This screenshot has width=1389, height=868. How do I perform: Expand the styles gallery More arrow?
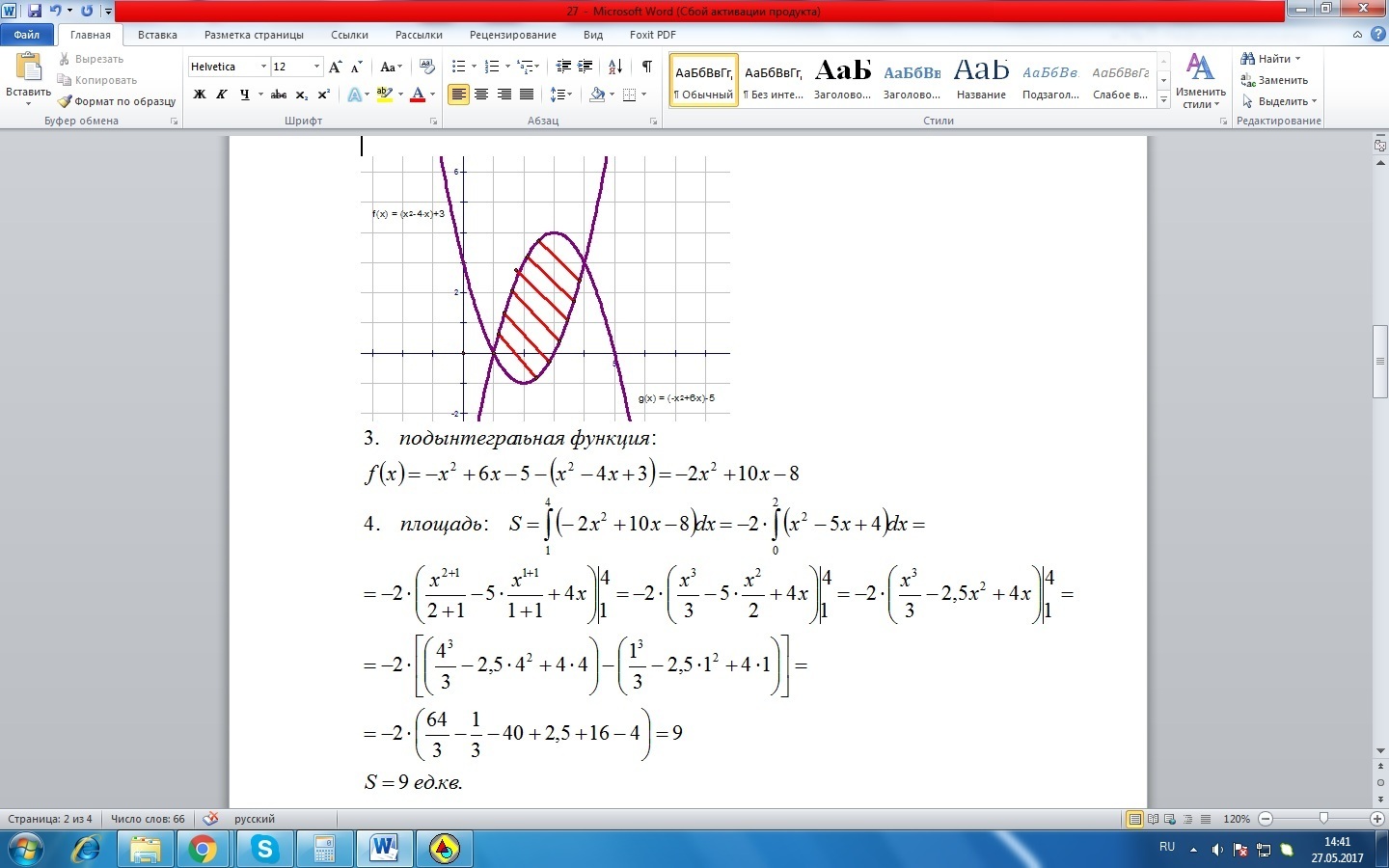pos(1164,100)
